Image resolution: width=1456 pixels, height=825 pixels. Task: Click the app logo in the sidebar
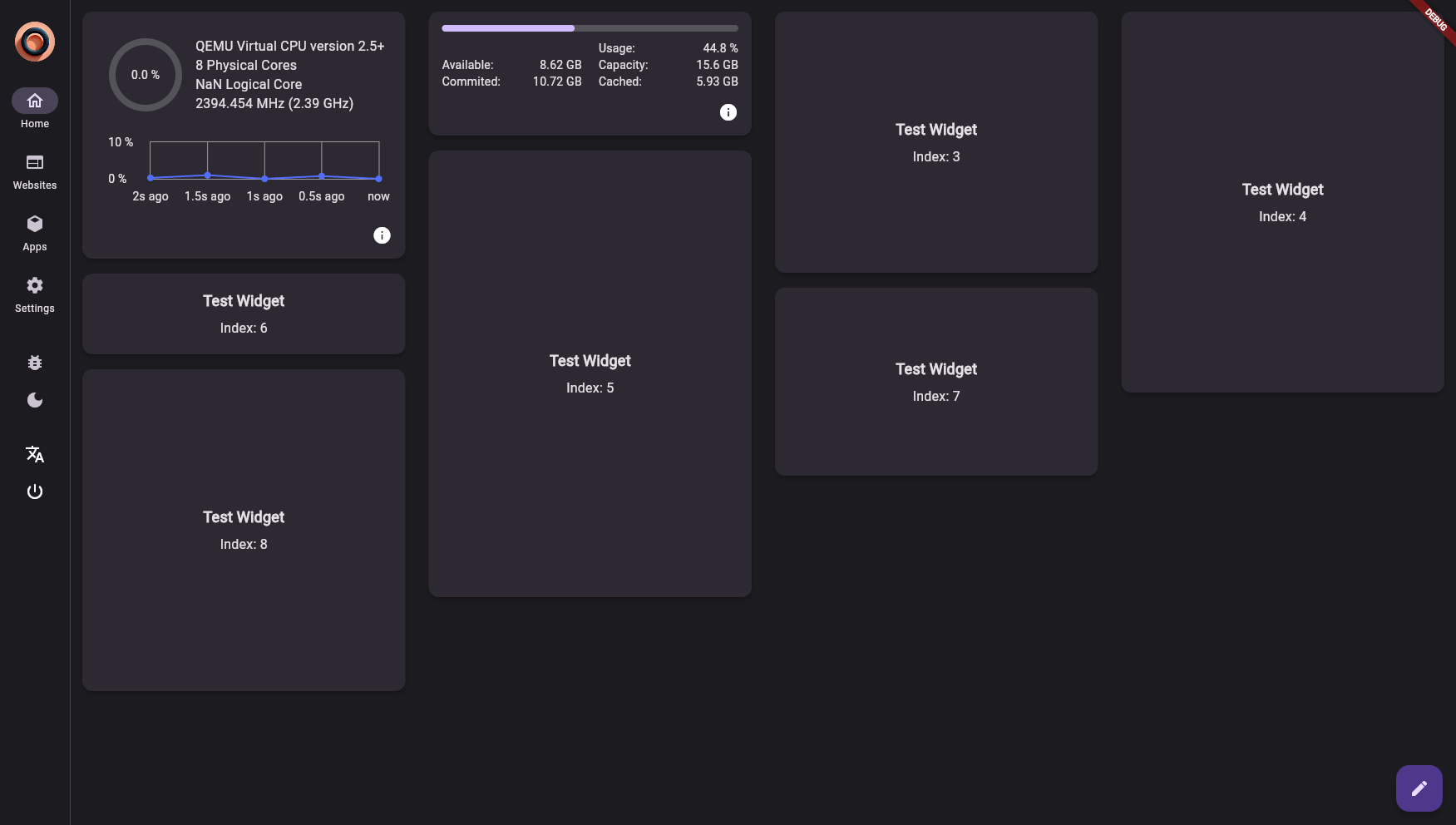coord(35,42)
